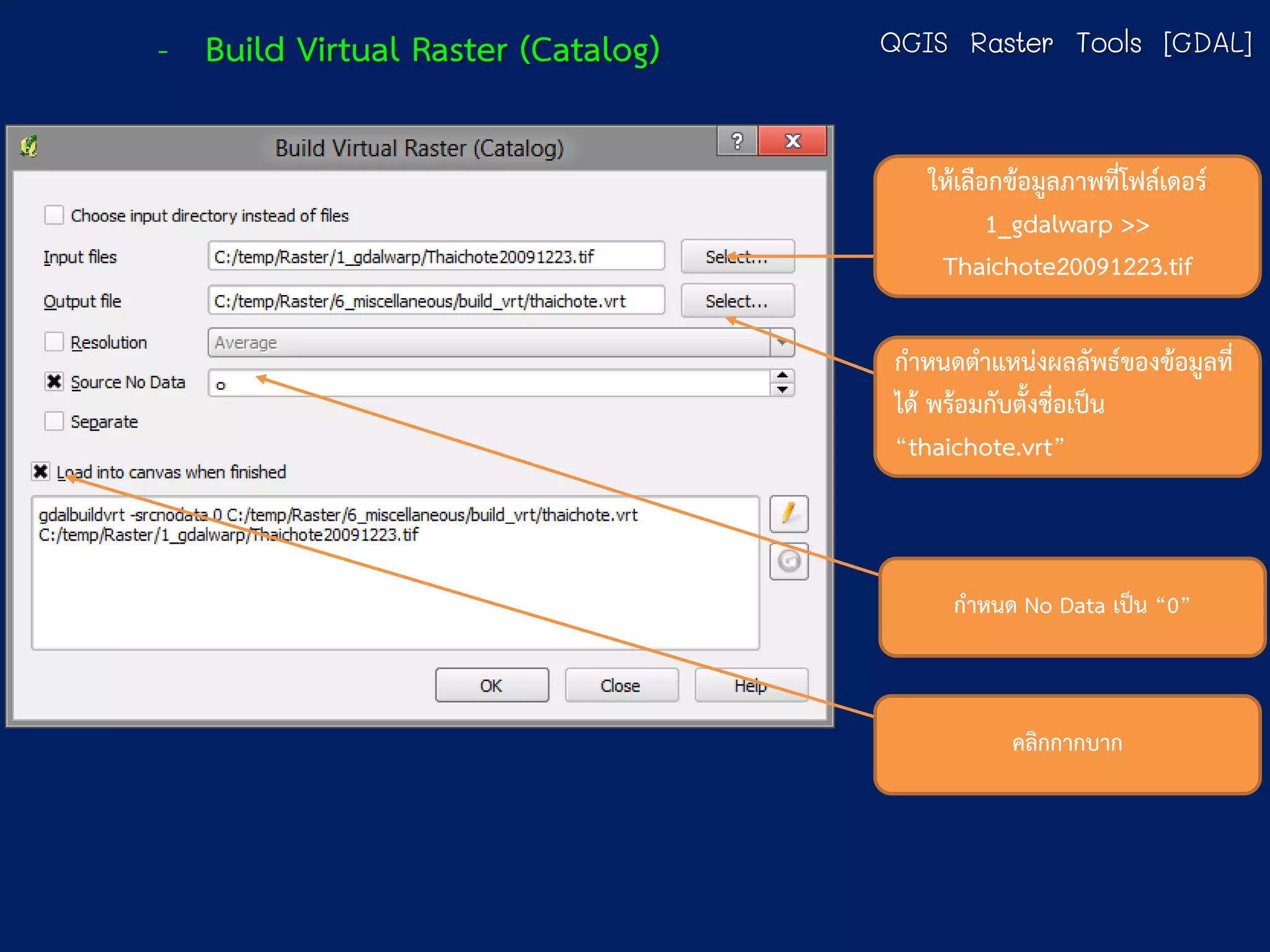Toggle the Resolution checkbox
This screenshot has width=1270, height=952.
coord(54,342)
